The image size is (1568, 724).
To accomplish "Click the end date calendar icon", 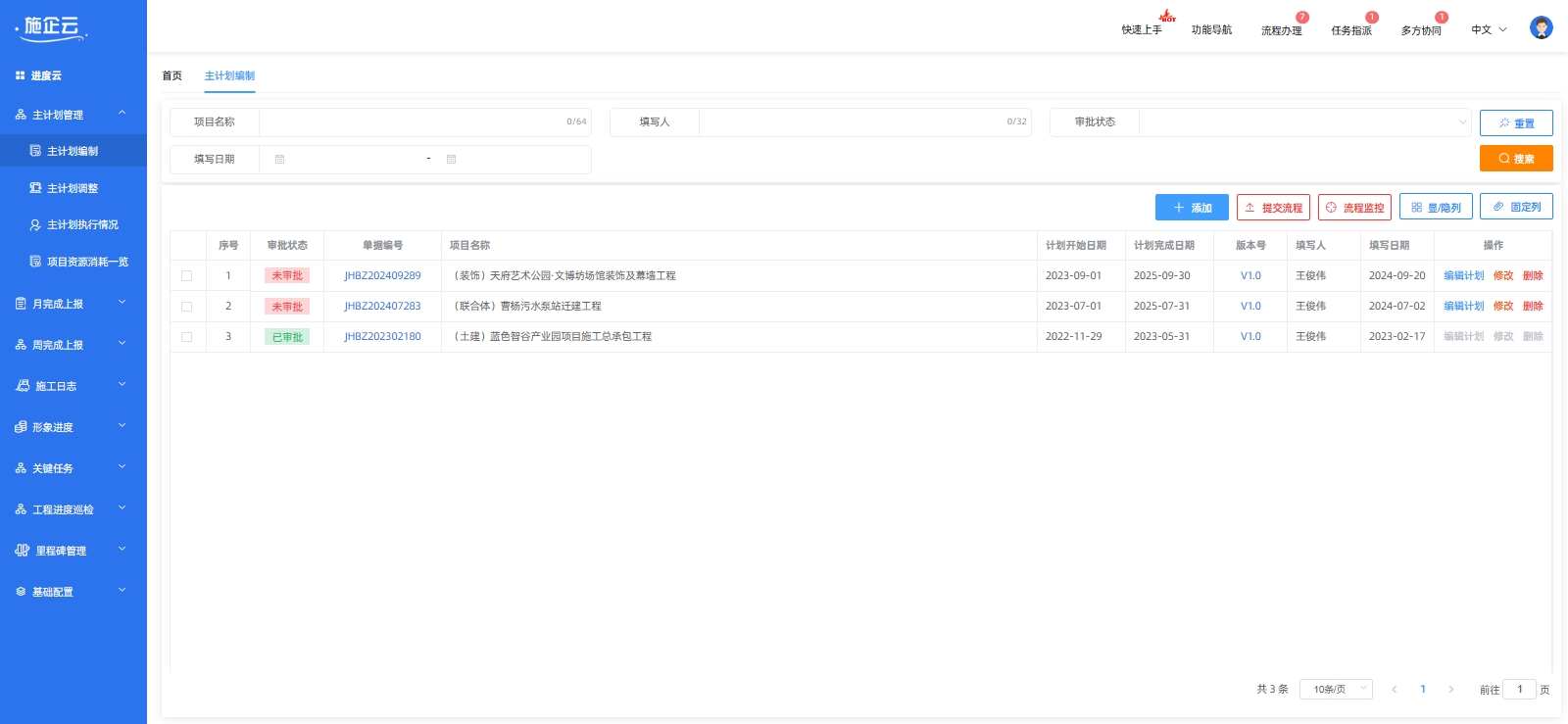I will point(451,159).
